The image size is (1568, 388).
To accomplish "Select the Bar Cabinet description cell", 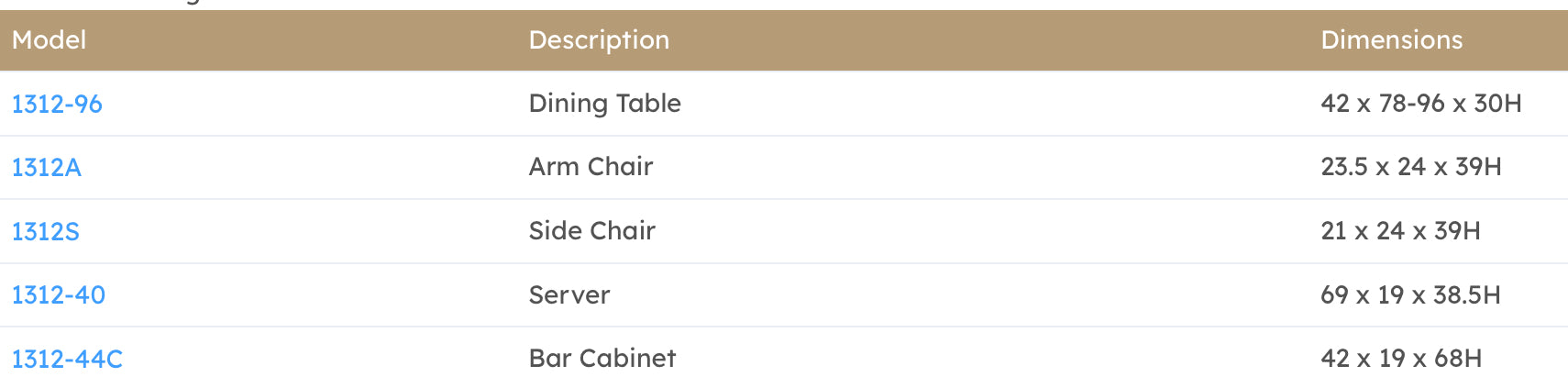I will 602,359.
